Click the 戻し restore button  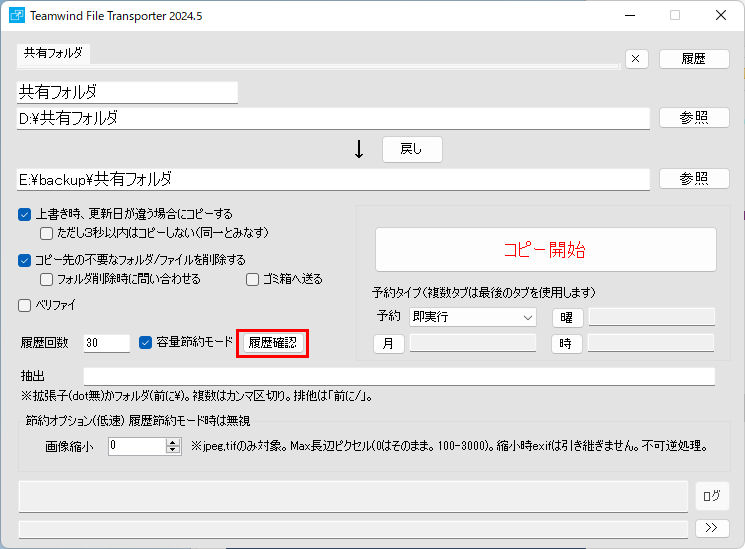(x=412, y=149)
